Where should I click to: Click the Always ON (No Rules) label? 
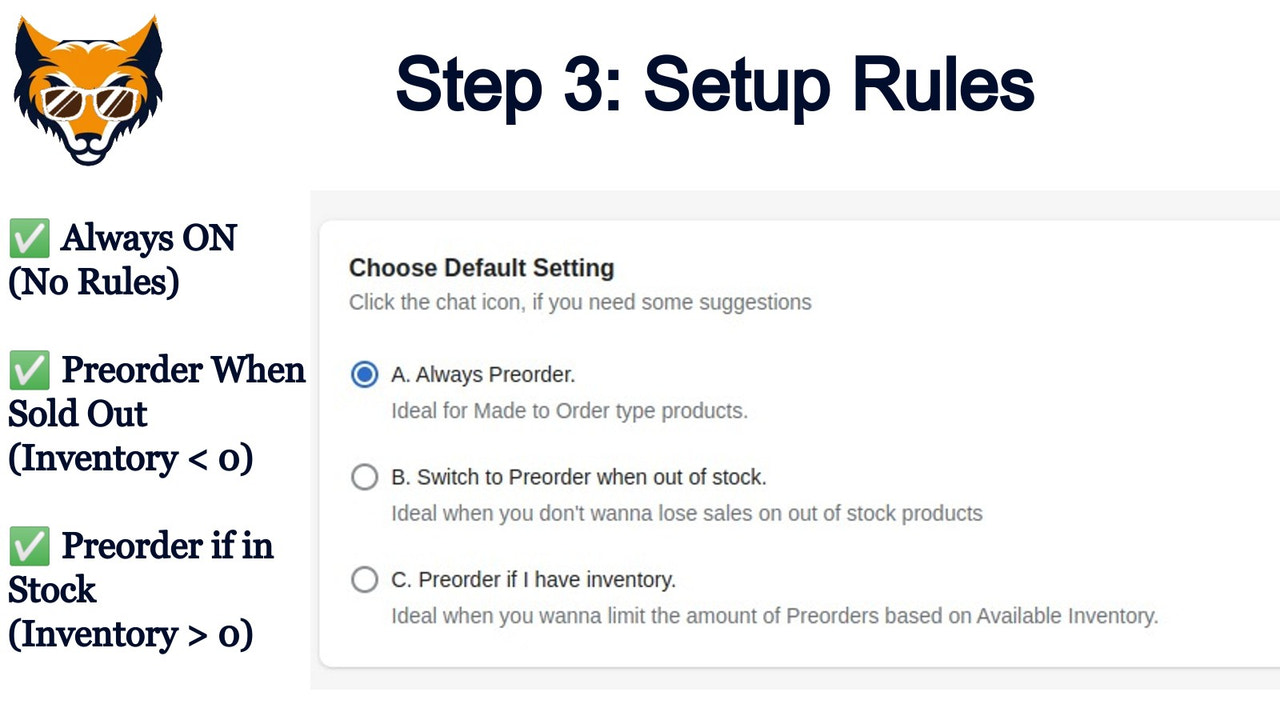(x=120, y=260)
